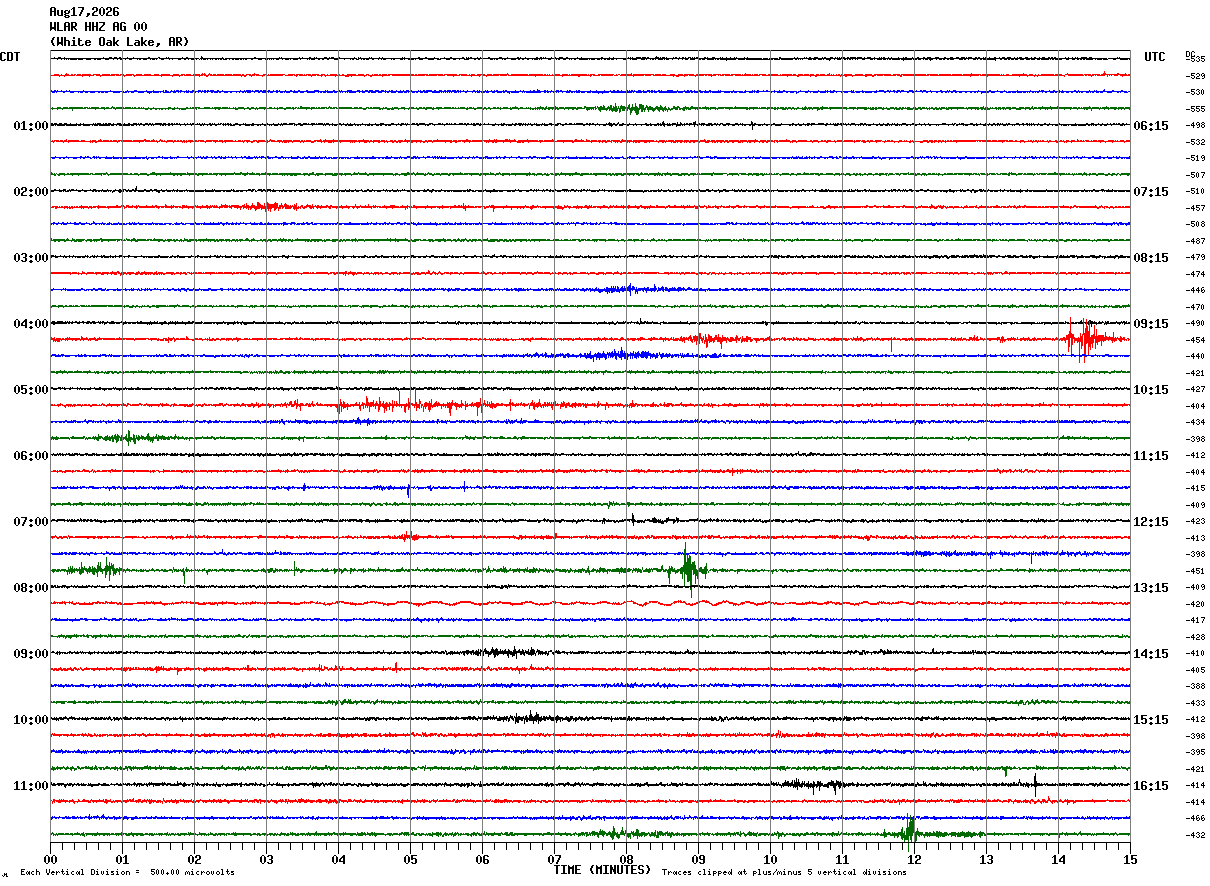1210x886 pixels.
Task: Click the red wavy trace below 08:00
Action: (590, 603)
